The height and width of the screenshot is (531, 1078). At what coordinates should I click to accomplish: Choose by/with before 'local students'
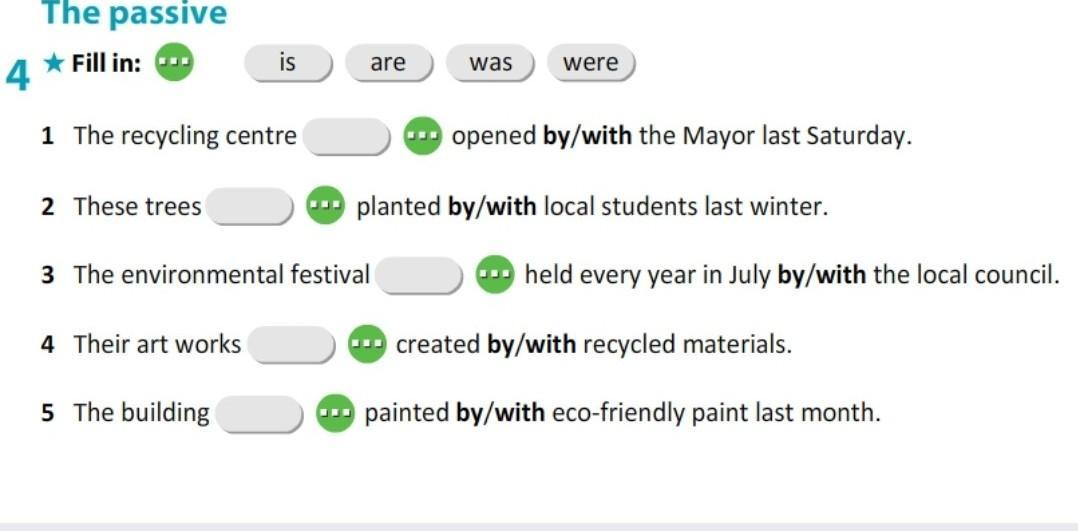[x=492, y=206]
